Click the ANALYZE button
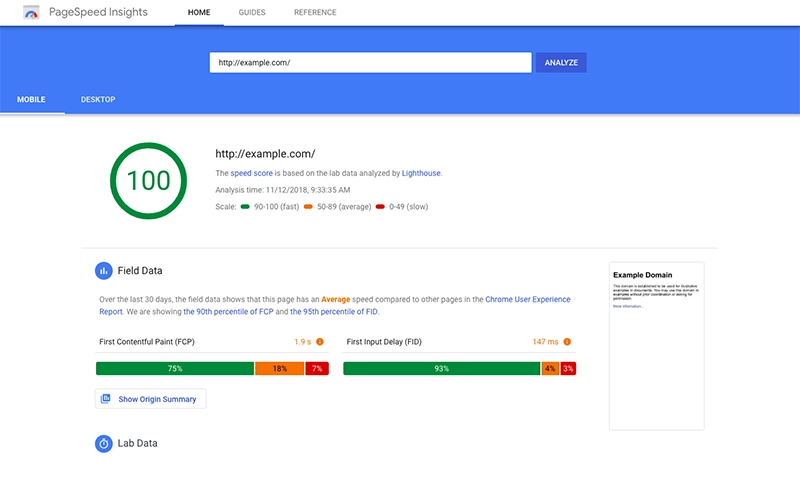Image resolution: width=800 pixels, height=500 pixels. pyautogui.click(x=561, y=62)
